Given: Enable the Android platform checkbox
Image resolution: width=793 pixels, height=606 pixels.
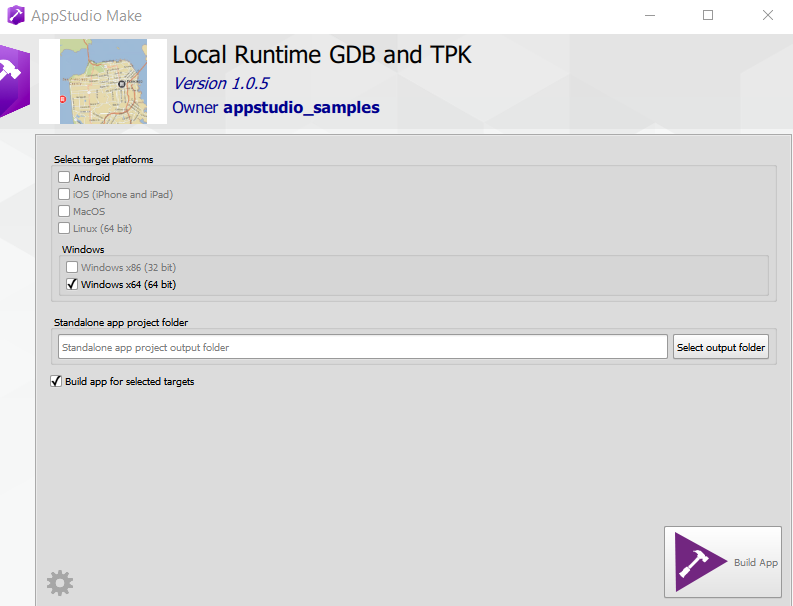Looking at the screenshot, I should point(64,177).
